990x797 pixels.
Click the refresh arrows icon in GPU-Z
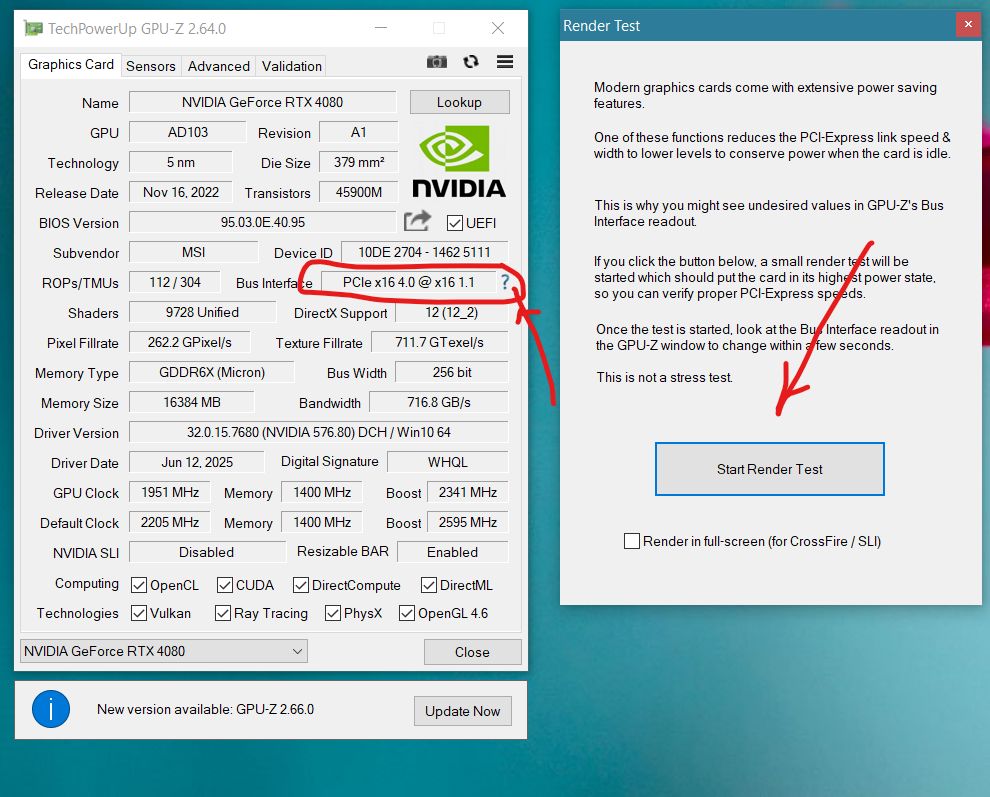(470, 62)
